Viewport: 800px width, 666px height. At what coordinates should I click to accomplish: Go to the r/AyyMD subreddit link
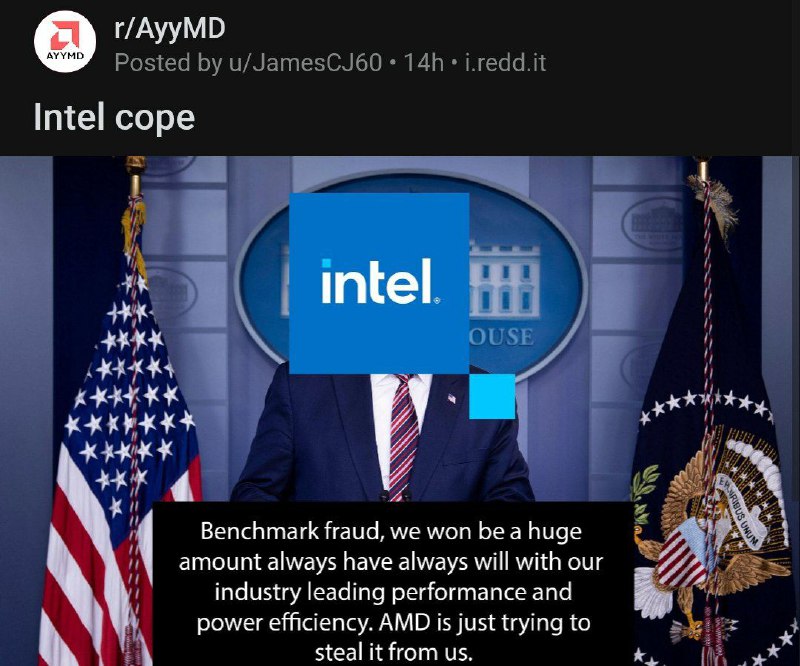[x=169, y=29]
